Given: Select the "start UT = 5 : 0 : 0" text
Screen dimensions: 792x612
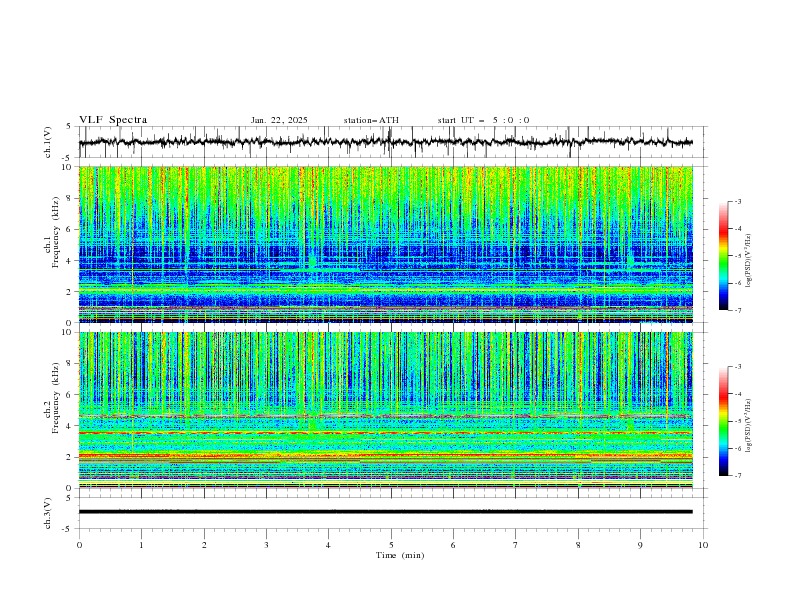Looking at the screenshot, I should [x=483, y=120].
